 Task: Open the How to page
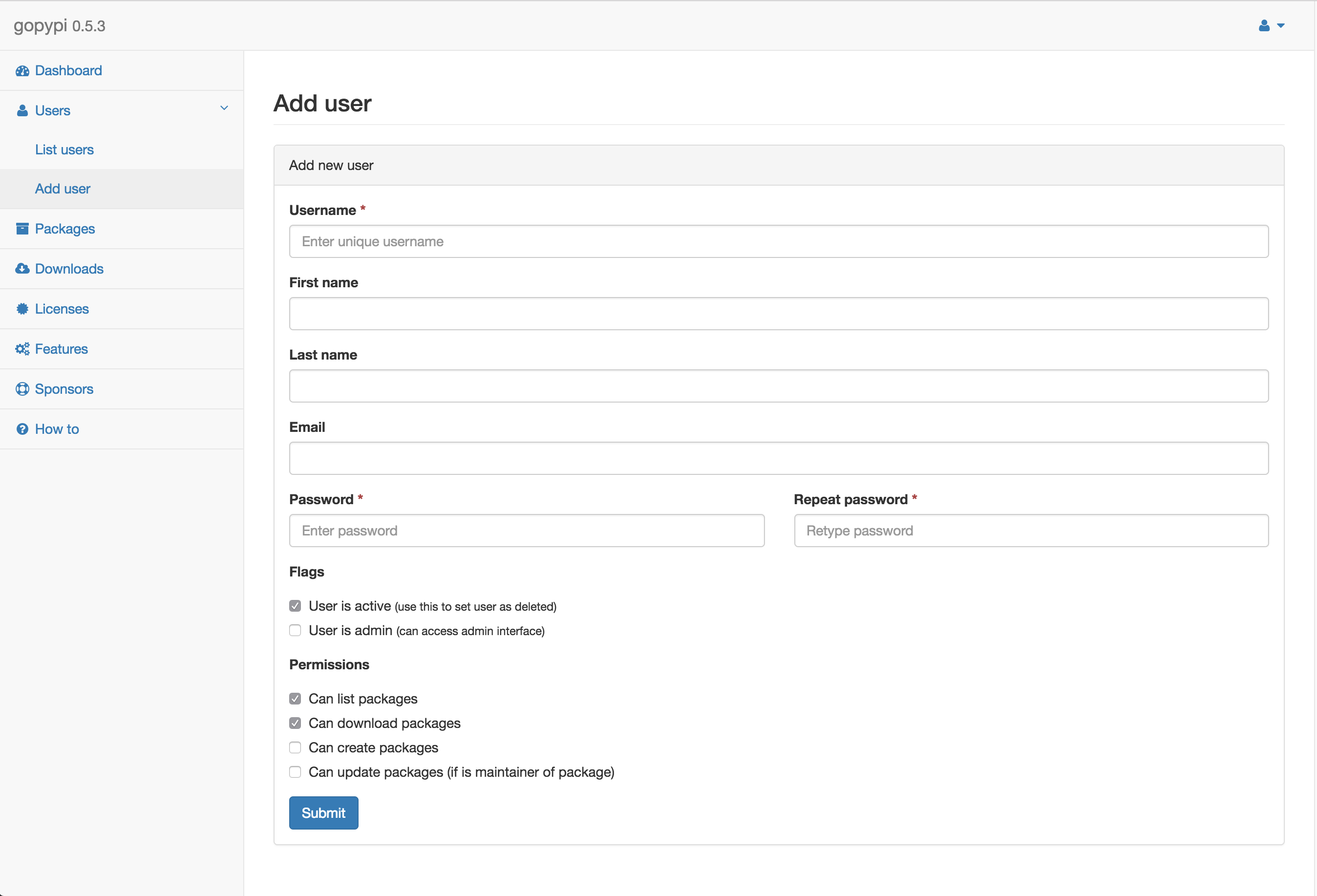click(x=122, y=429)
